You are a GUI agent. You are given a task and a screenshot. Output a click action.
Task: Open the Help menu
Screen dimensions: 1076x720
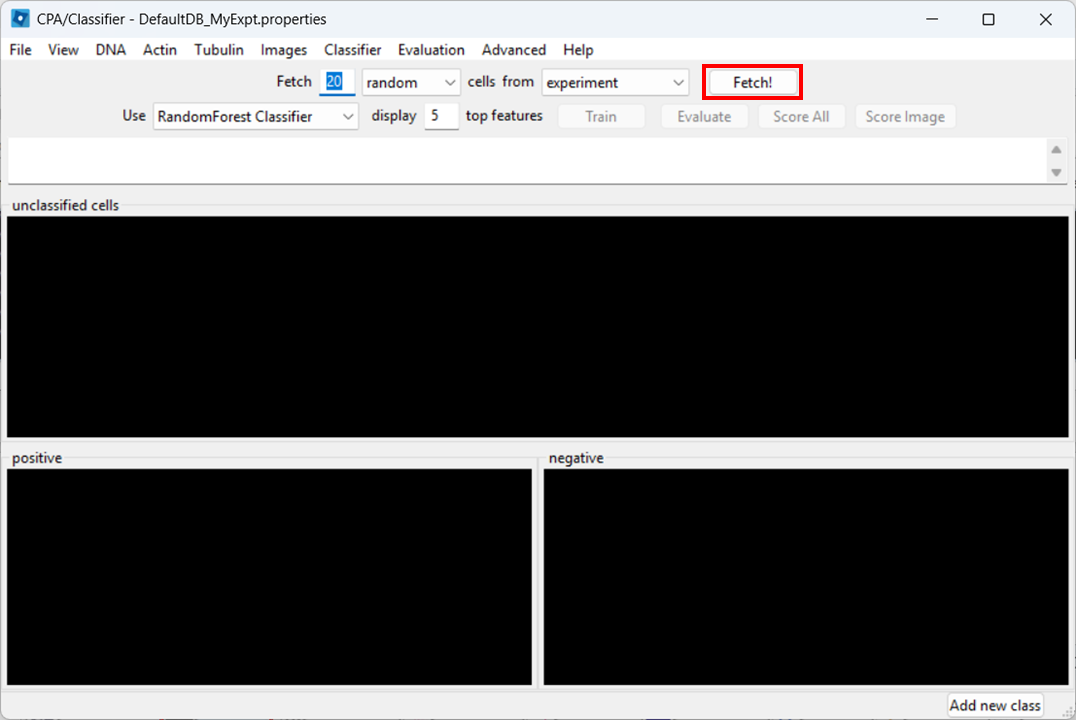coord(578,49)
